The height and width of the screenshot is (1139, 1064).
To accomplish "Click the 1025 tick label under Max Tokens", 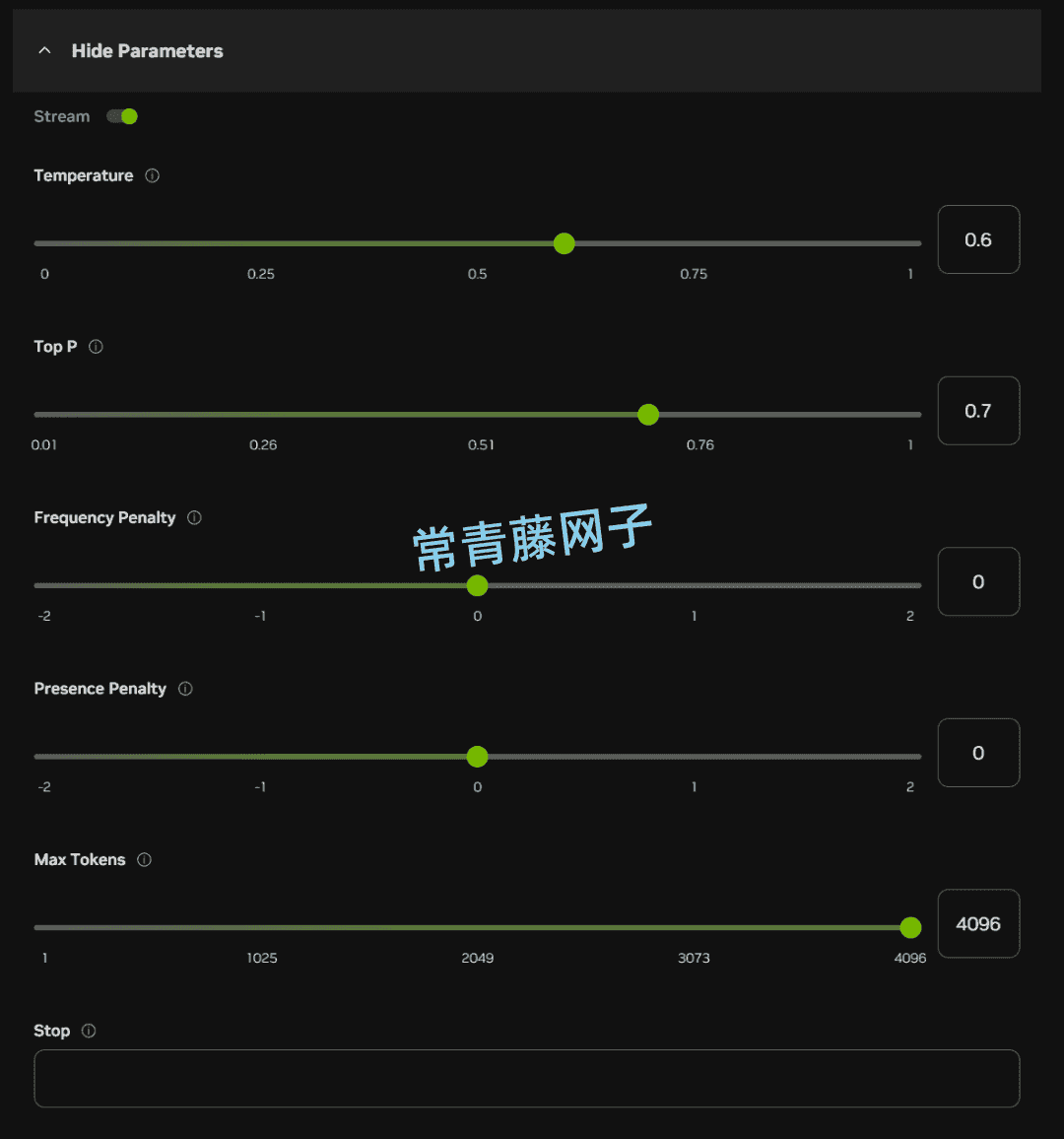I will coord(262,958).
